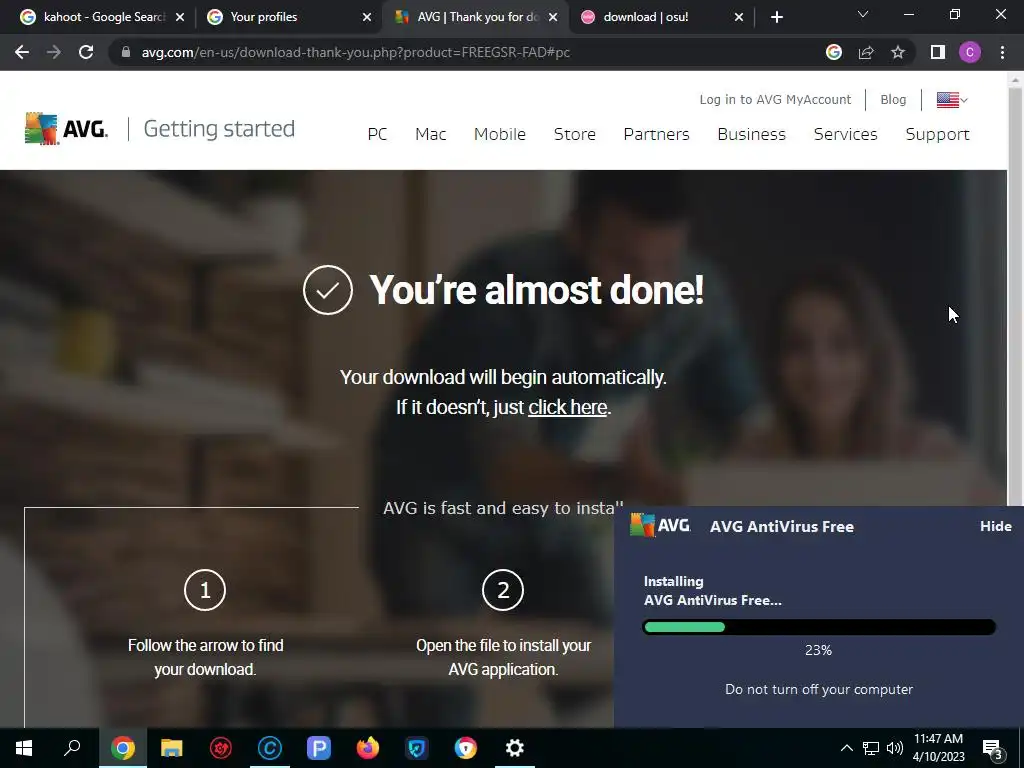Open Chrome from taskbar
The image size is (1024, 768).
coord(122,748)
